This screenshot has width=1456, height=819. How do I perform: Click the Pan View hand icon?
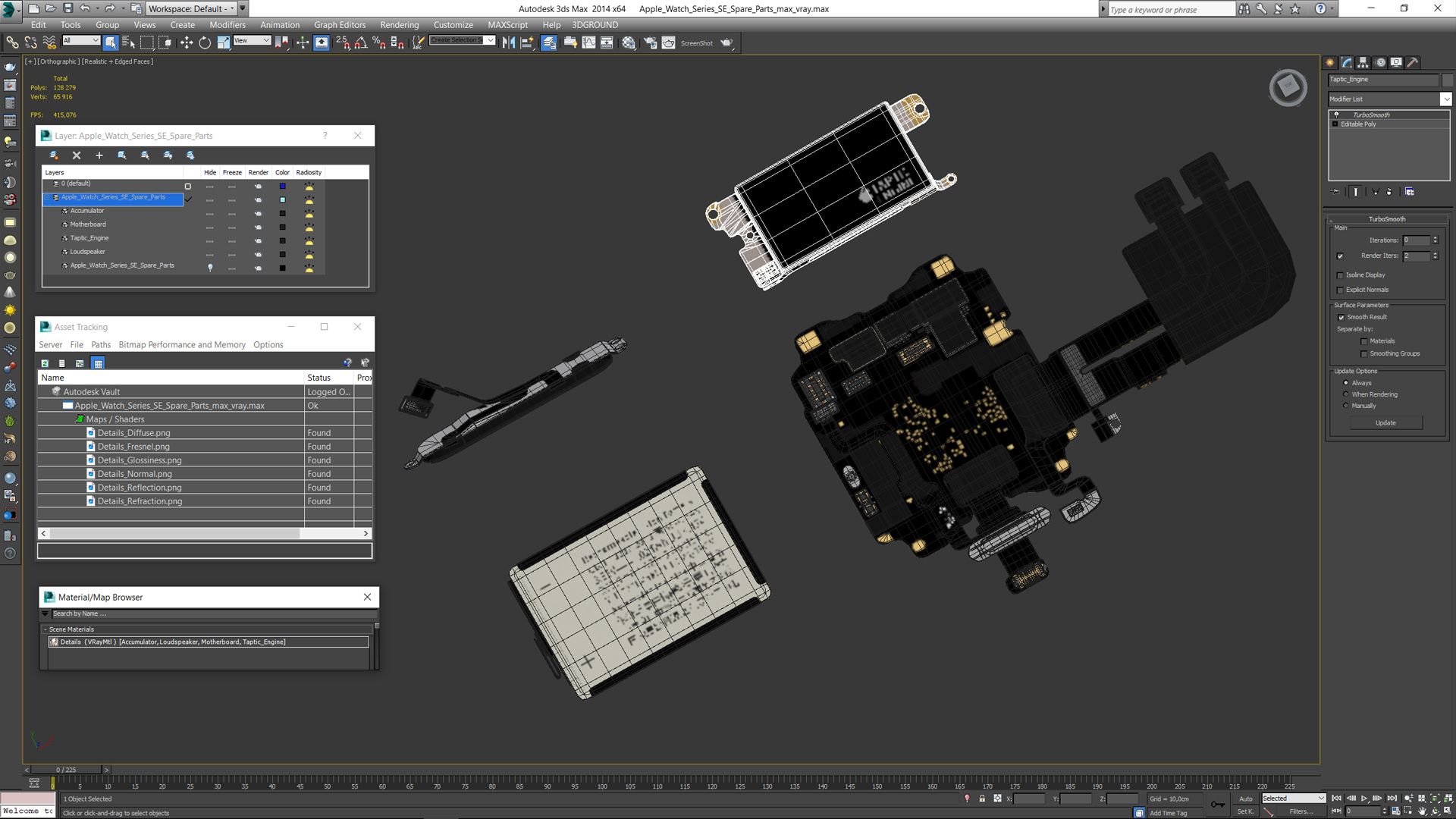(1422, 811)
